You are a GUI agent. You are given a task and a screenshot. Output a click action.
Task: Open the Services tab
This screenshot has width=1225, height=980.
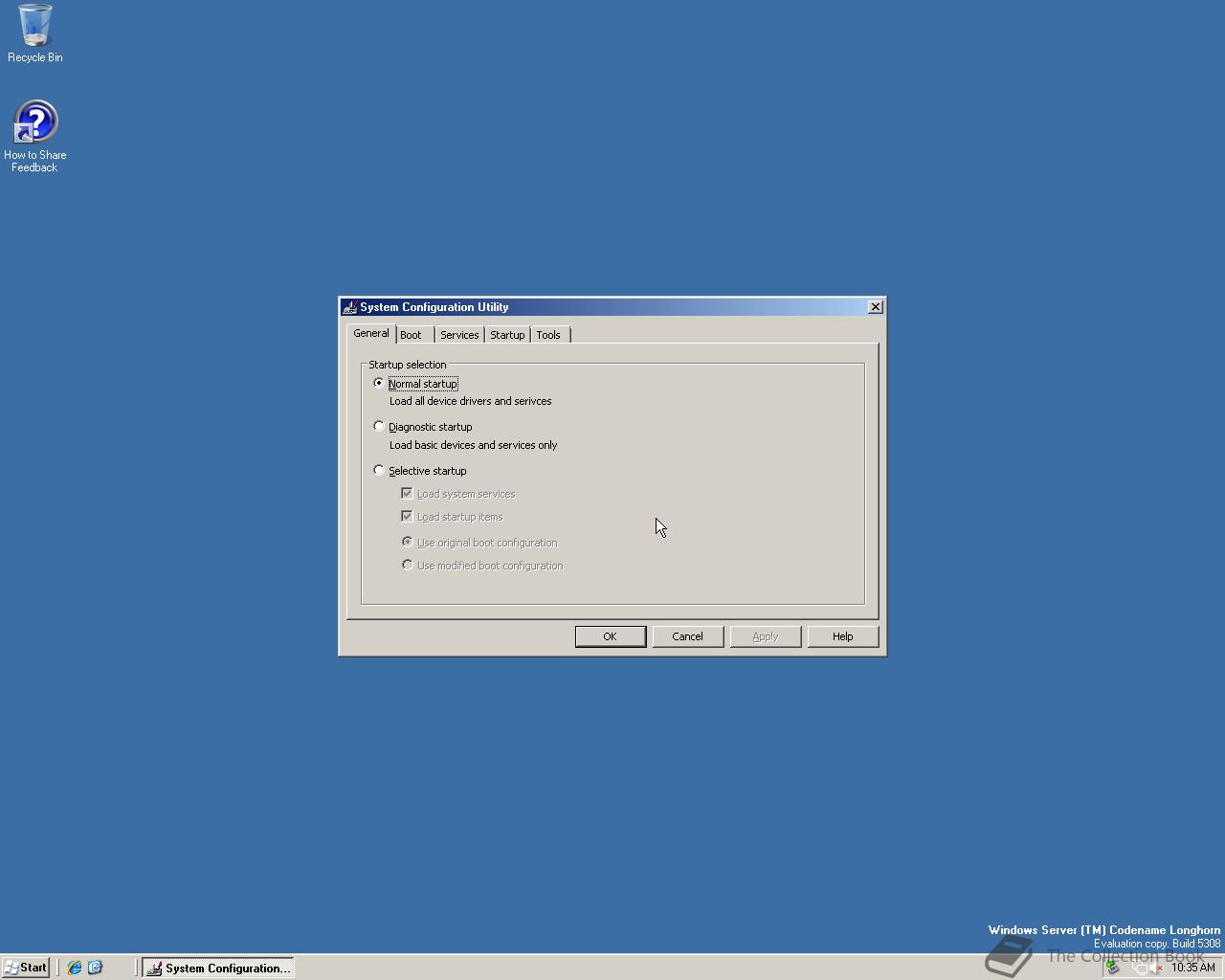(459, 335)
